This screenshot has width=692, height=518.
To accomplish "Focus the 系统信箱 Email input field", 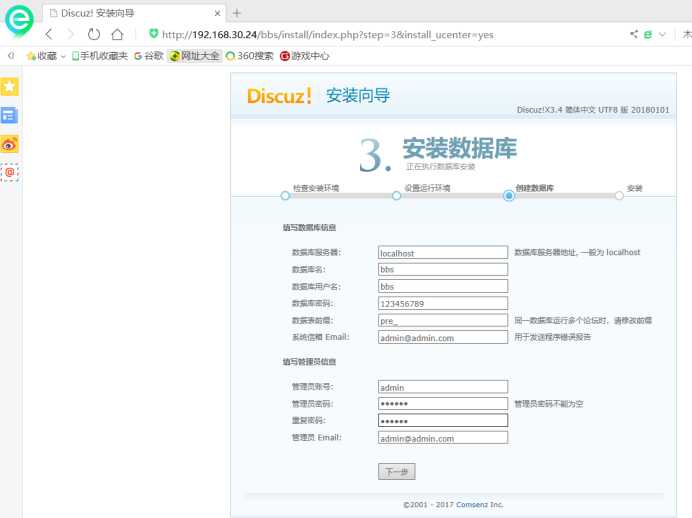I will tap(443, 338).
